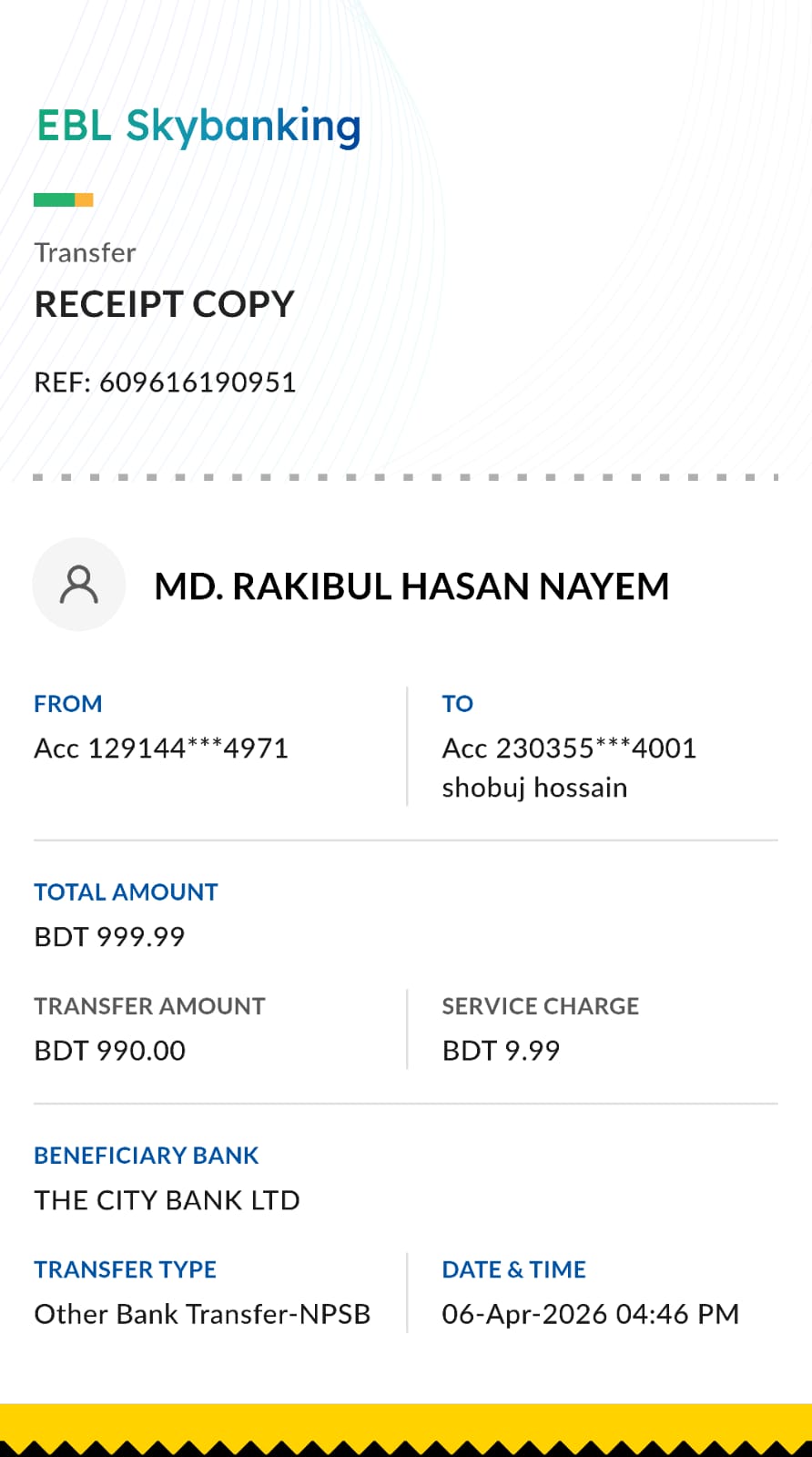Click transfer amount BDT 990.00
812x1457 pixels.
109,1051
